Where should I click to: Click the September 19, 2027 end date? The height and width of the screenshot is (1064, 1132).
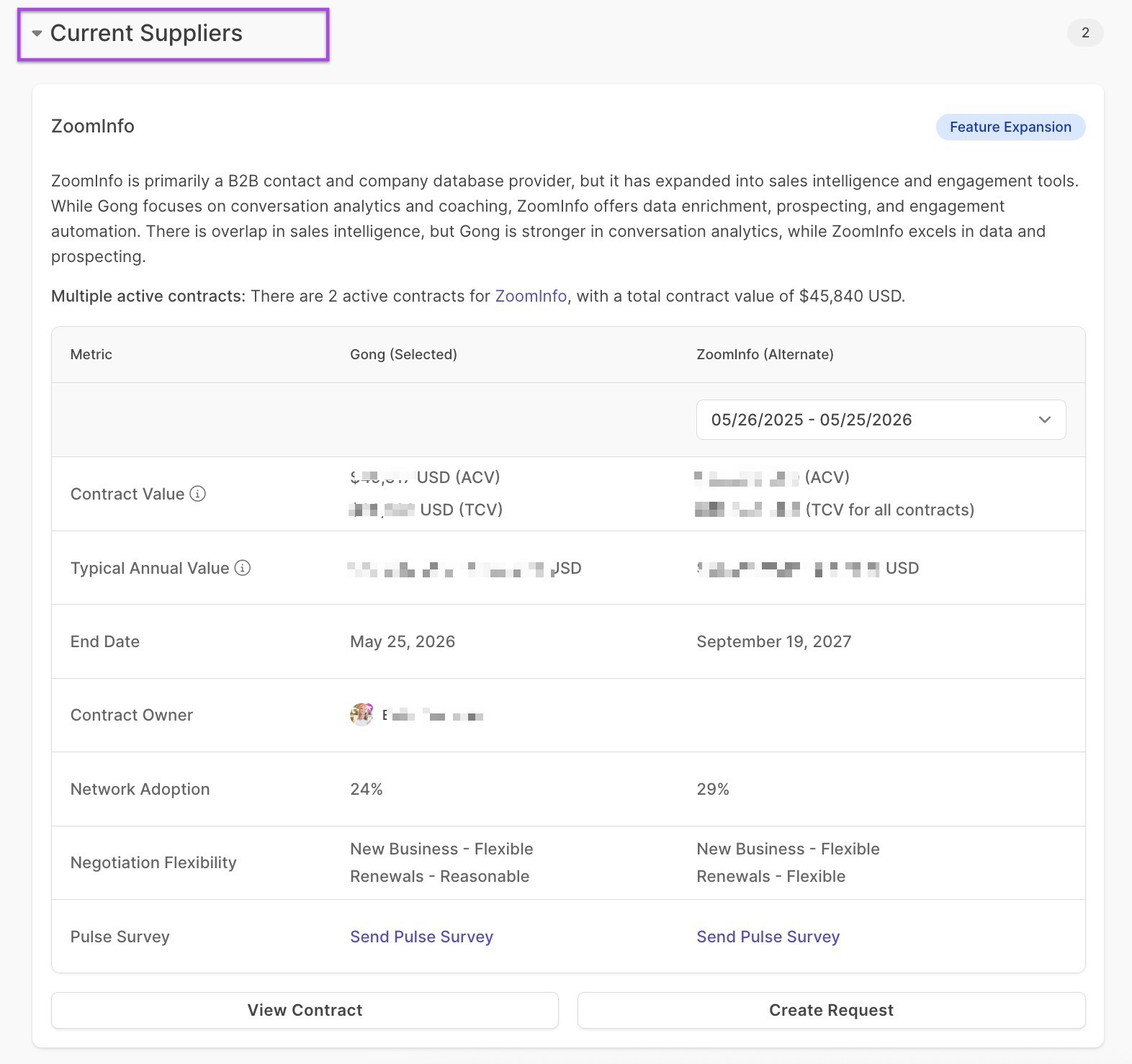[773, 641]
